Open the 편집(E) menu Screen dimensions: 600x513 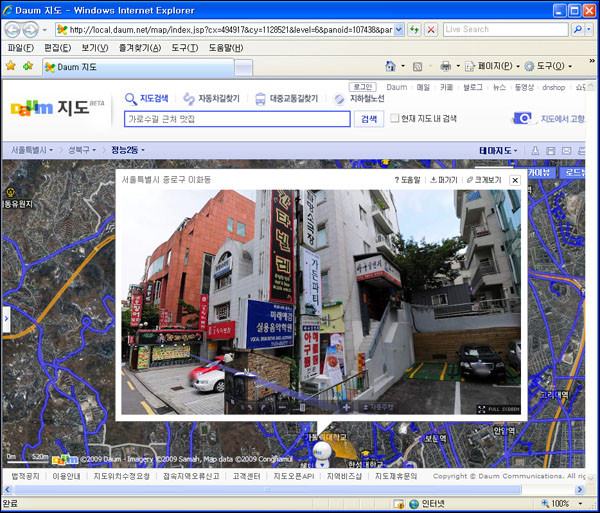(x=57, y=48)
